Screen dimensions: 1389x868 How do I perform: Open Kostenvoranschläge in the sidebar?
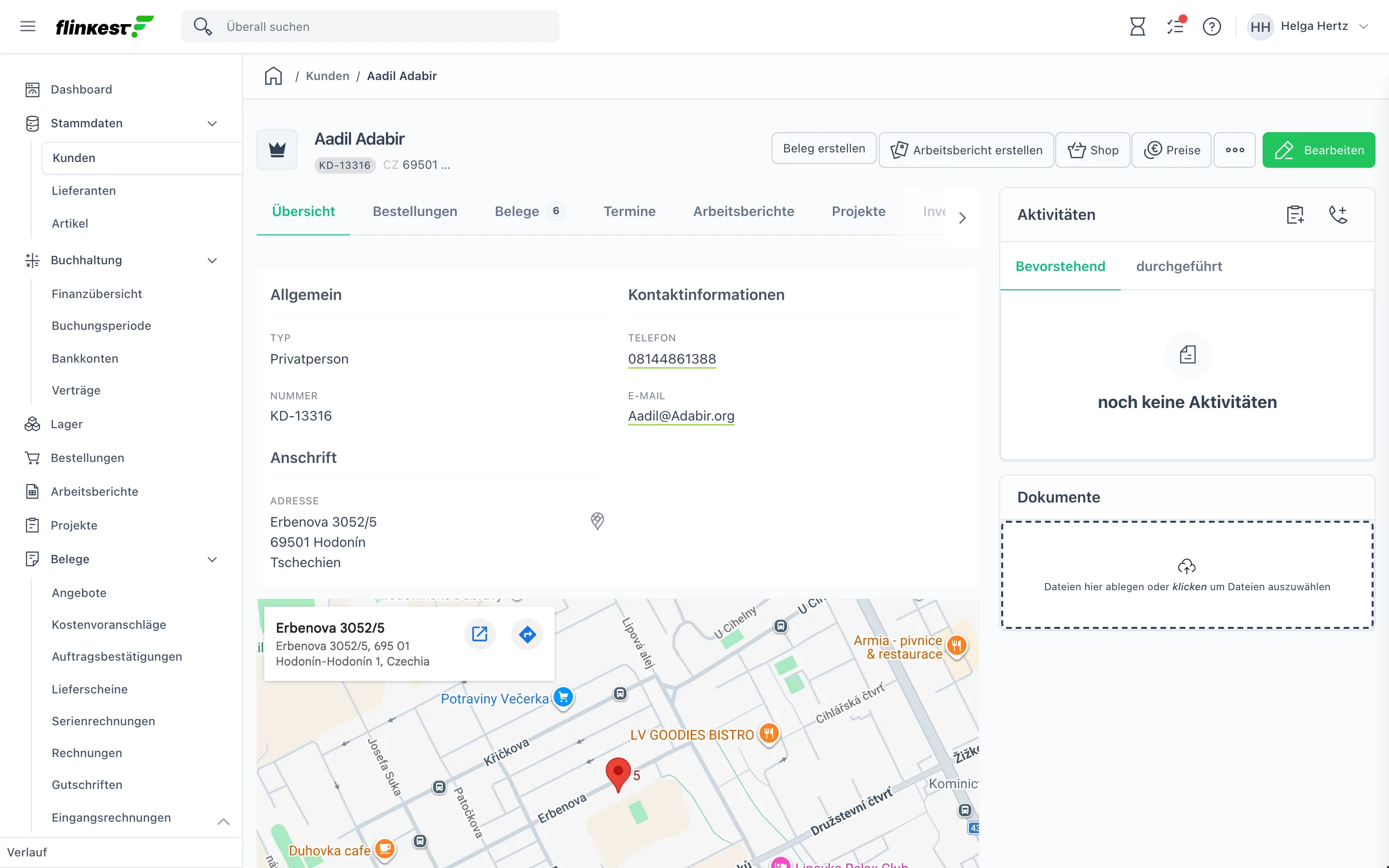[109, 624]
